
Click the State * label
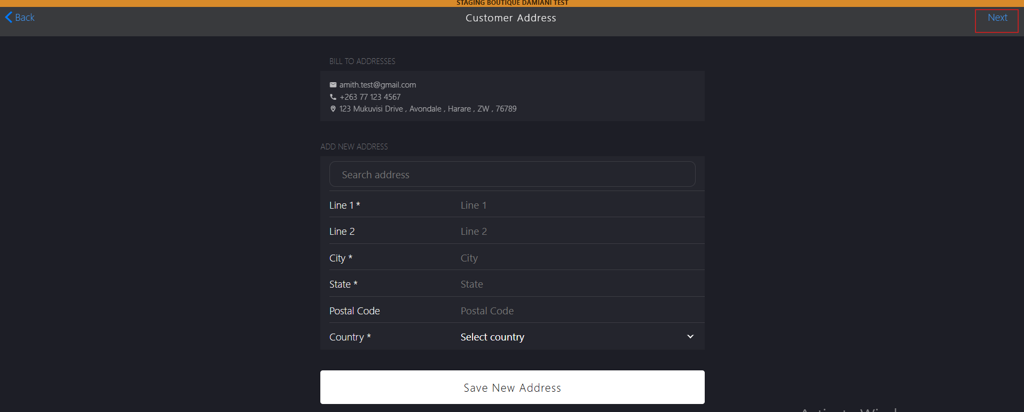pos(344,284)
